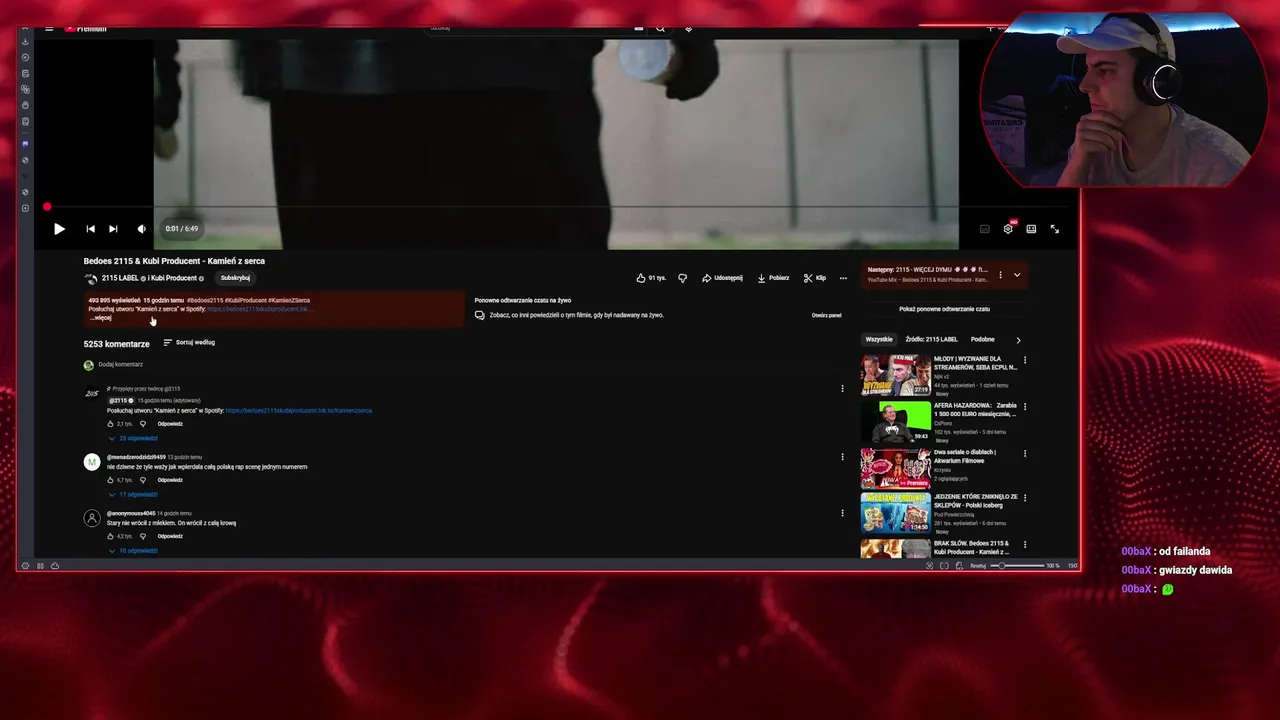The width and height of the screenshot is (1280, 720).
Task: Open AFERA HAZARDOWA video thumbnail
Action: coord(896,422)
